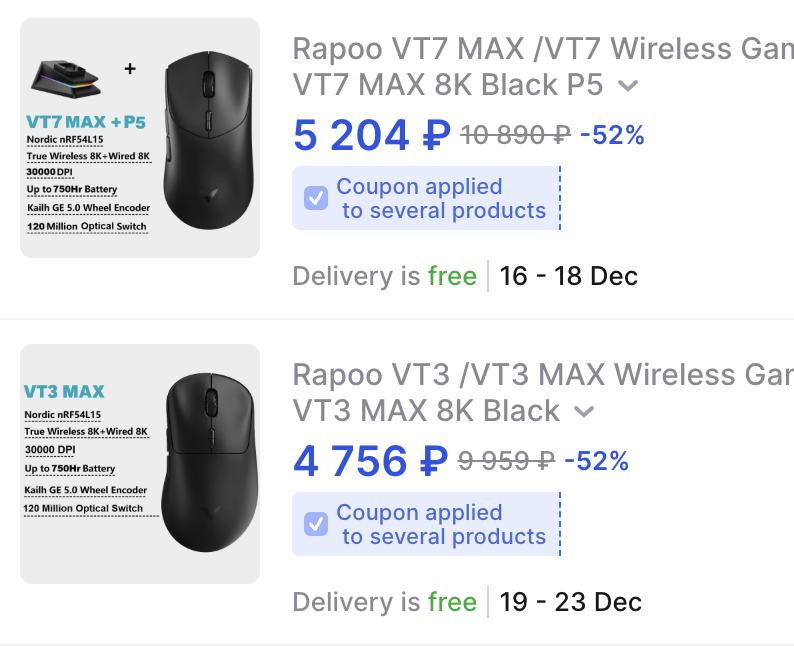
Task: Click the coupon applied text under the 5 204 ₽ price
Action: pyautogui.click(x=441, y=198)
